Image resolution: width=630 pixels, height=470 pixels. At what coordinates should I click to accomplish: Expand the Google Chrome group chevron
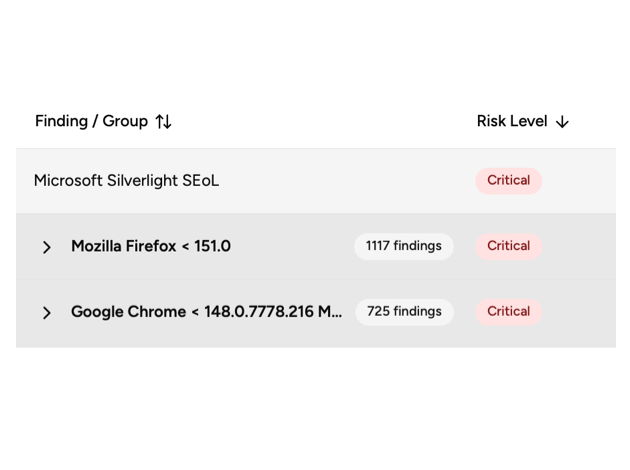[47, 313]
